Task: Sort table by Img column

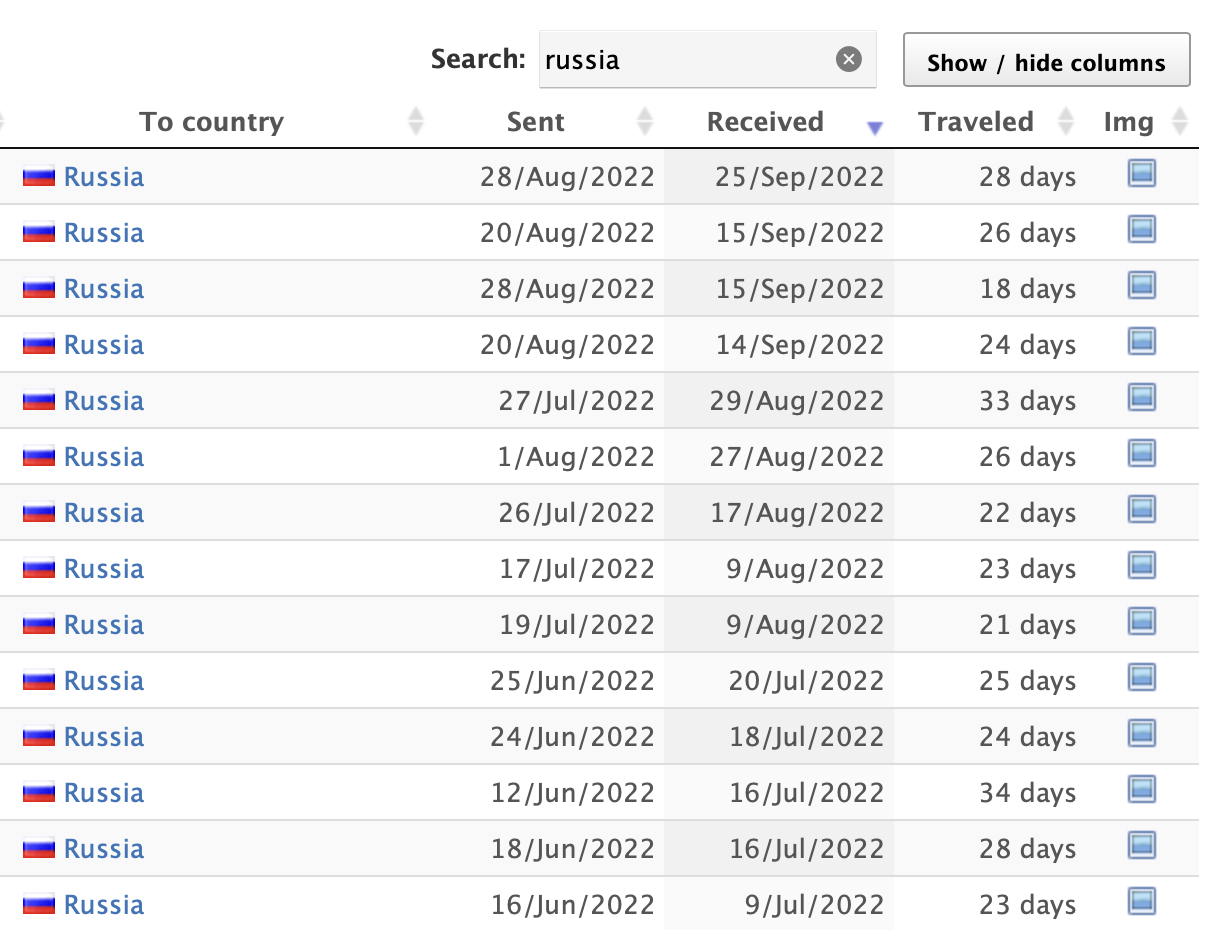Action: click(1129, 122)
